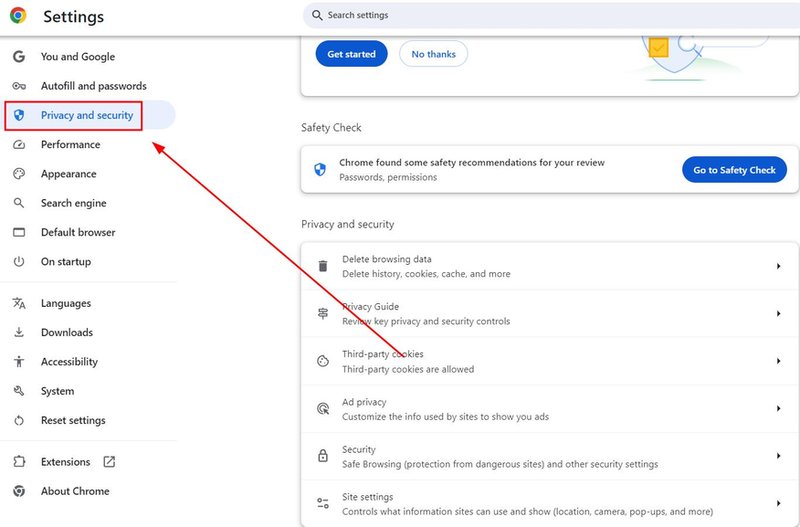The image size is (800, 527).
Task: Click the external link icon next to Extensions
Action: 109,462
